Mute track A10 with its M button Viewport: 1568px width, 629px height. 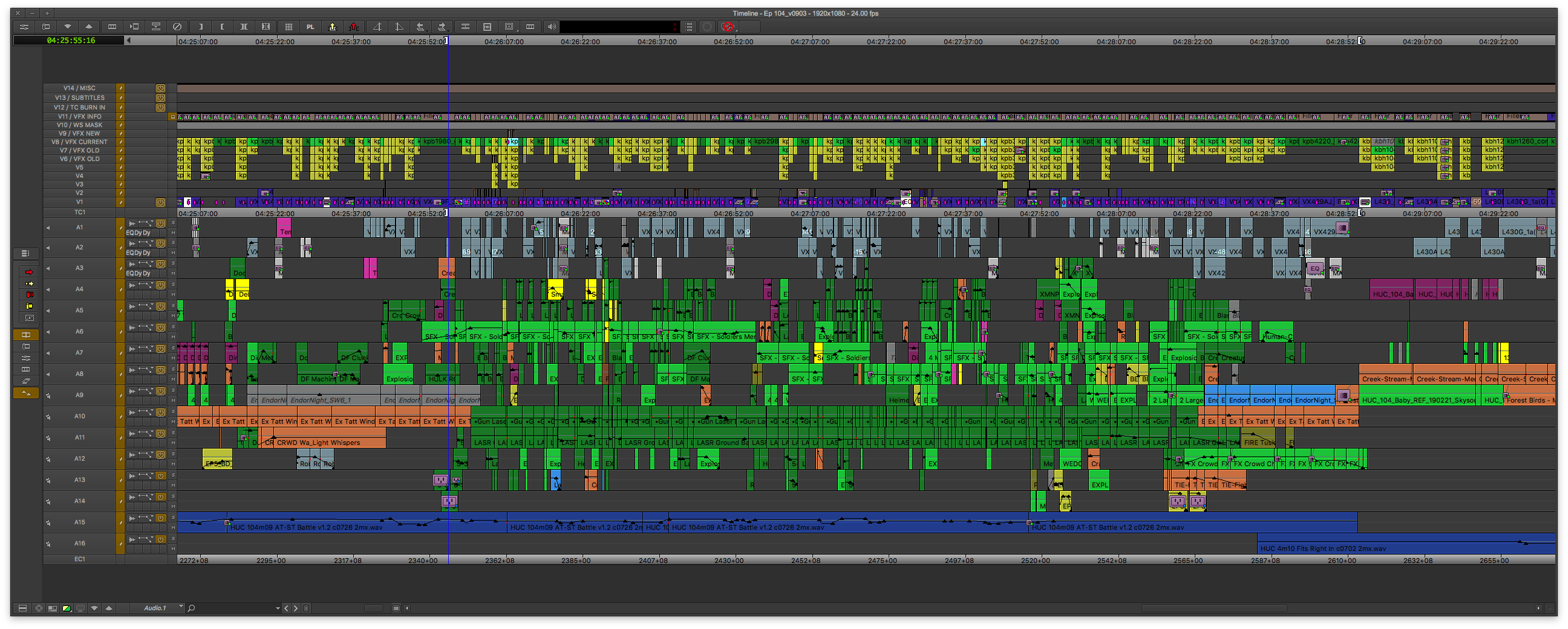pos(173,421)
